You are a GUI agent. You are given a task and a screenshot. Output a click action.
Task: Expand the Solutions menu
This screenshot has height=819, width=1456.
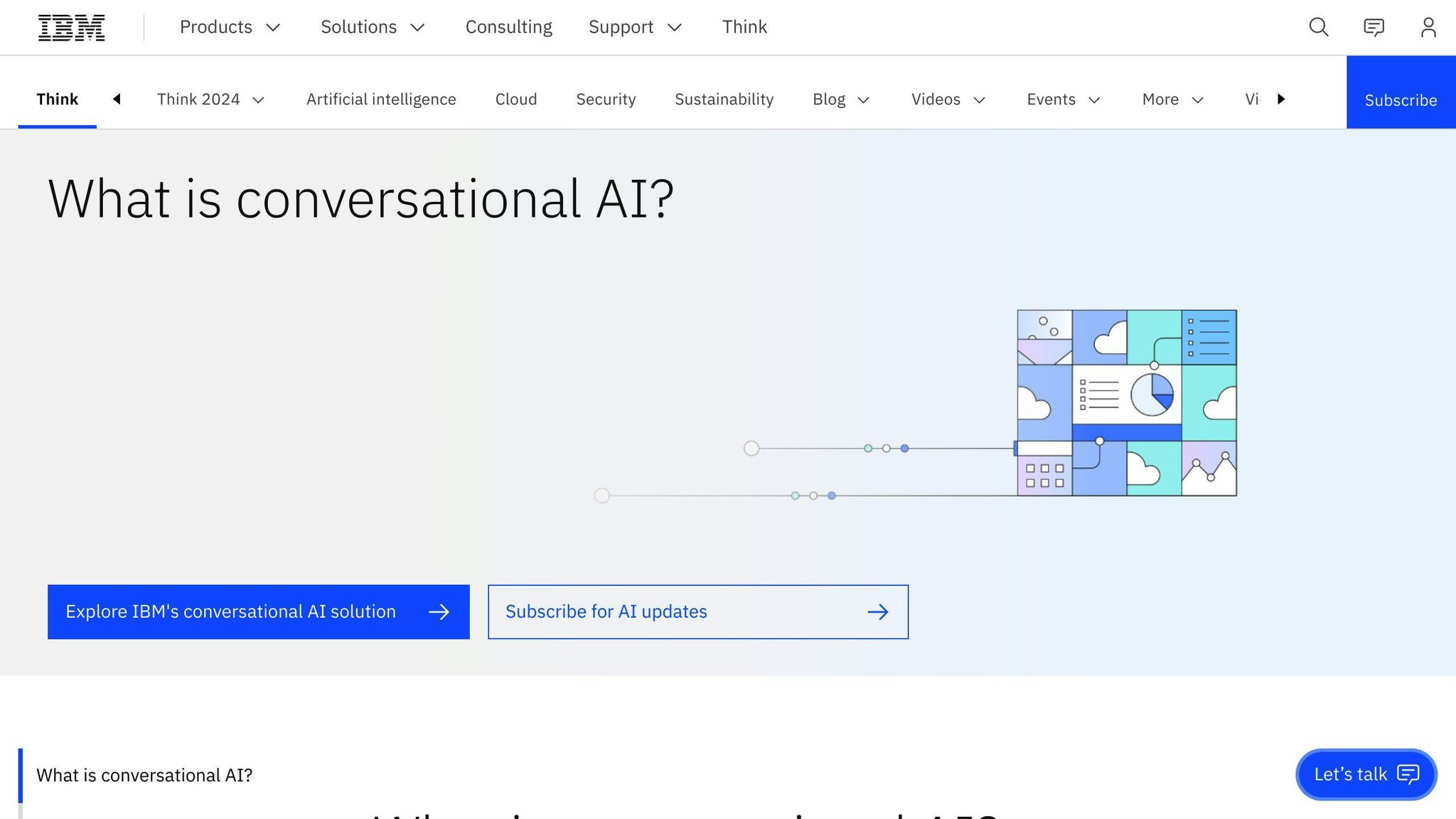click(x=372, y=27)
